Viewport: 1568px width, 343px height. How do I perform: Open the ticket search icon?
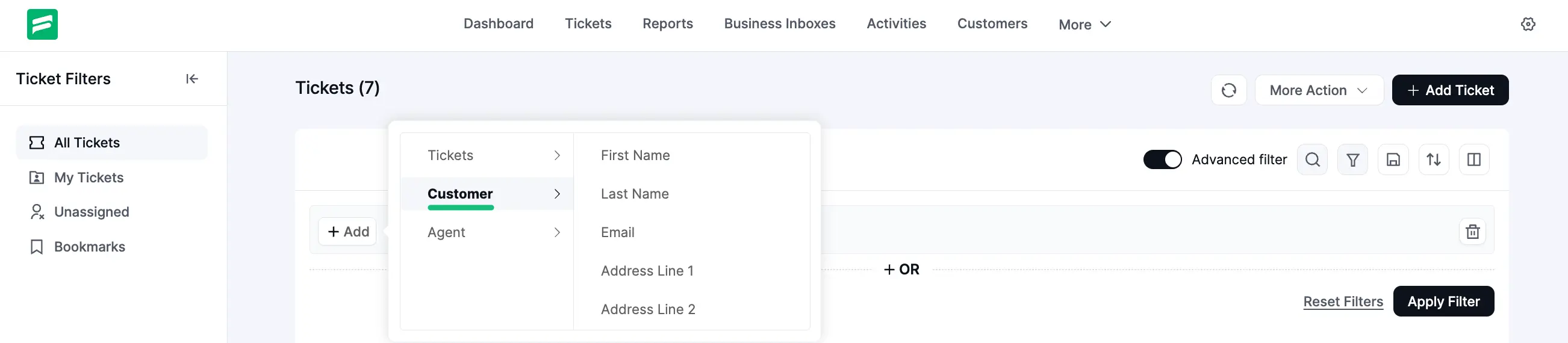click(x=1311, y=160)
